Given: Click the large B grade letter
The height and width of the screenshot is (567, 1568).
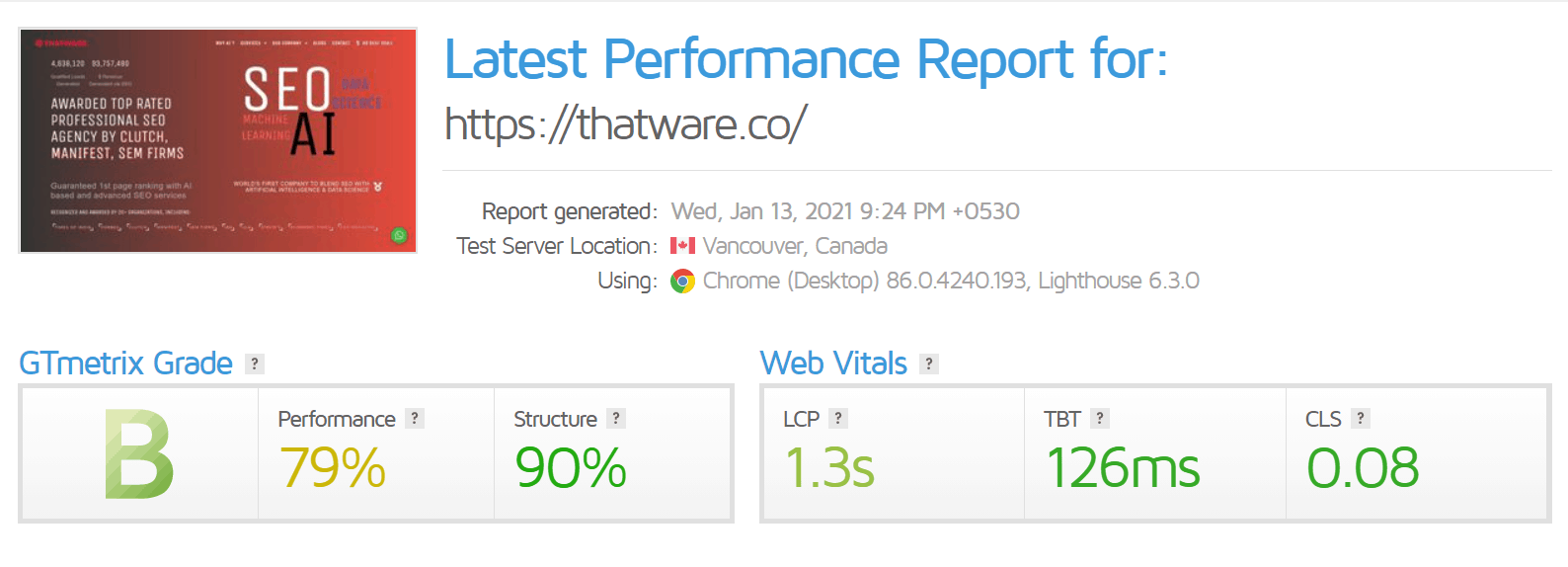Looking at the screenshot, I should point(139,454).
